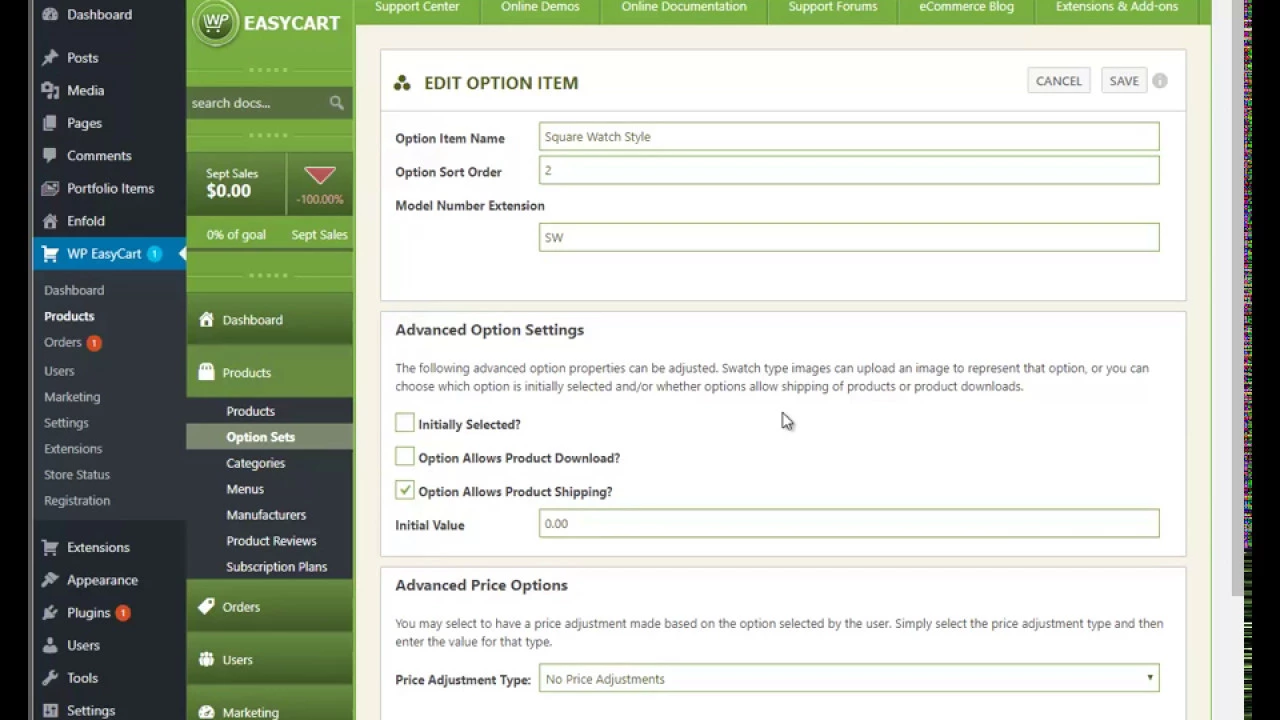Screen dimensions: 1280x720
Task: Click the EasyCart Dashboard home icon
Action: tap(206, 320)
